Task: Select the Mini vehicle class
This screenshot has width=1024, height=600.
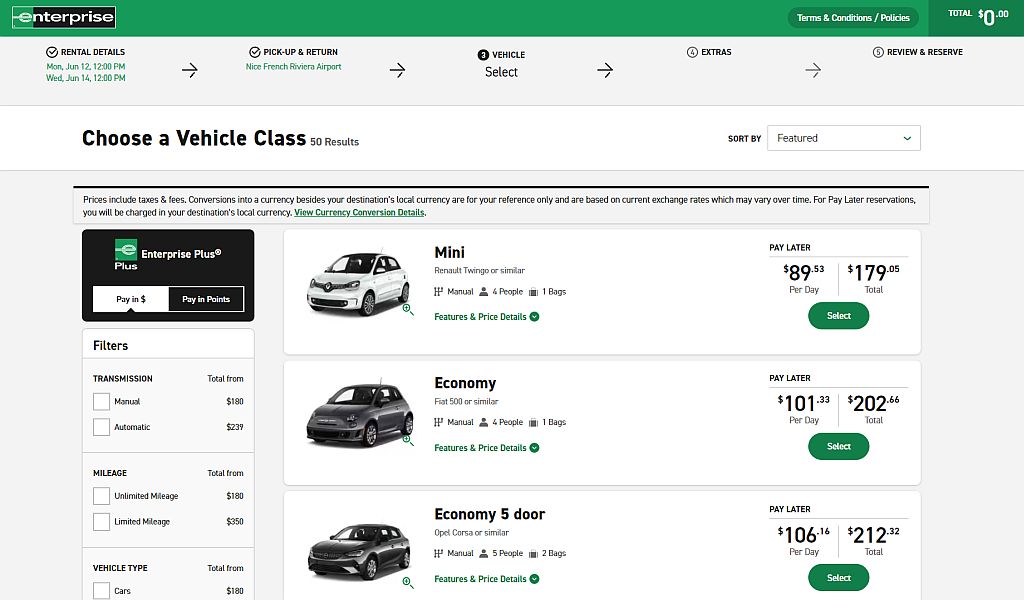Action: click(x=838, y=314)
